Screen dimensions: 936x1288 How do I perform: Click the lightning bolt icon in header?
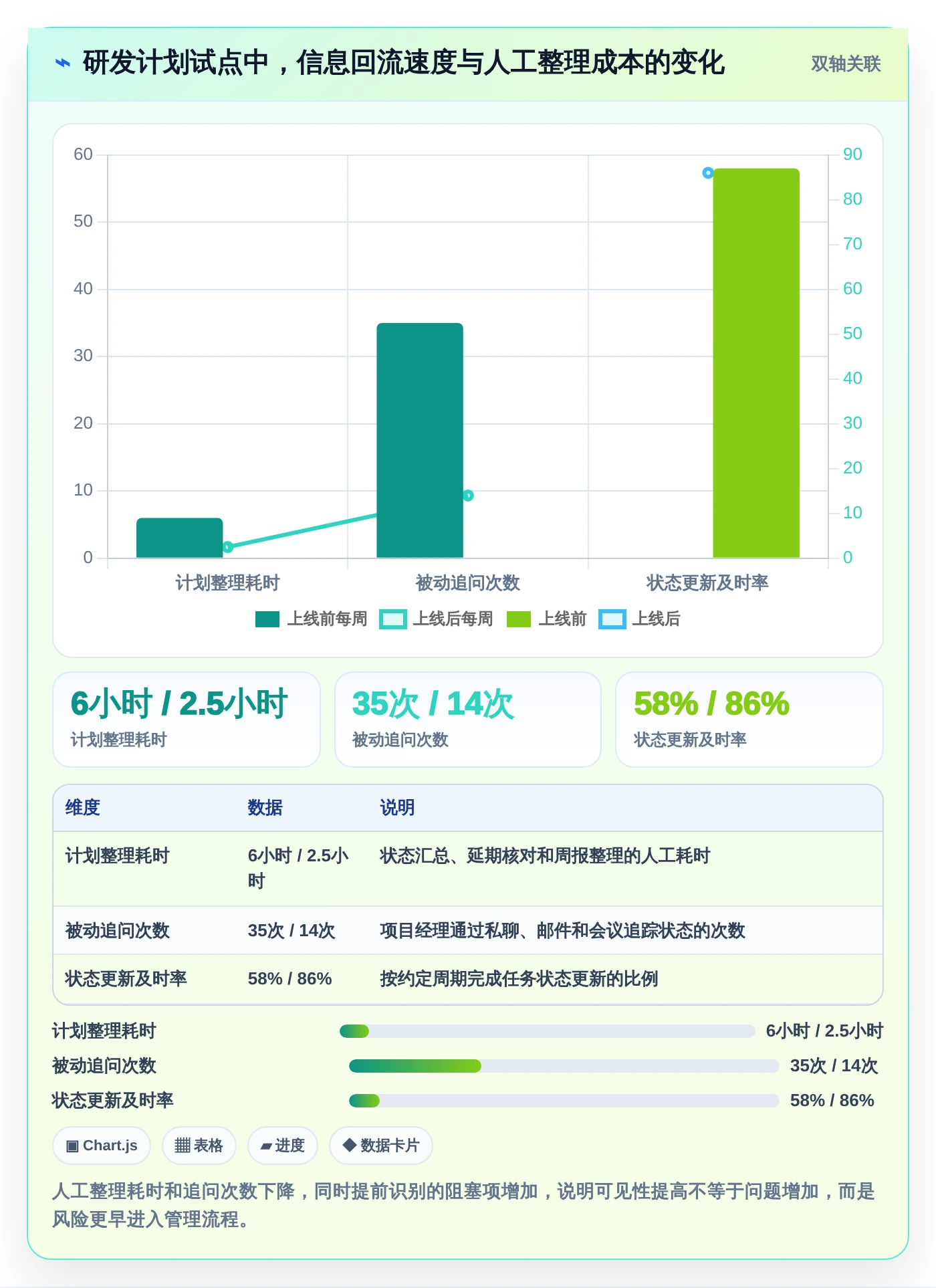tap(62, 64)
